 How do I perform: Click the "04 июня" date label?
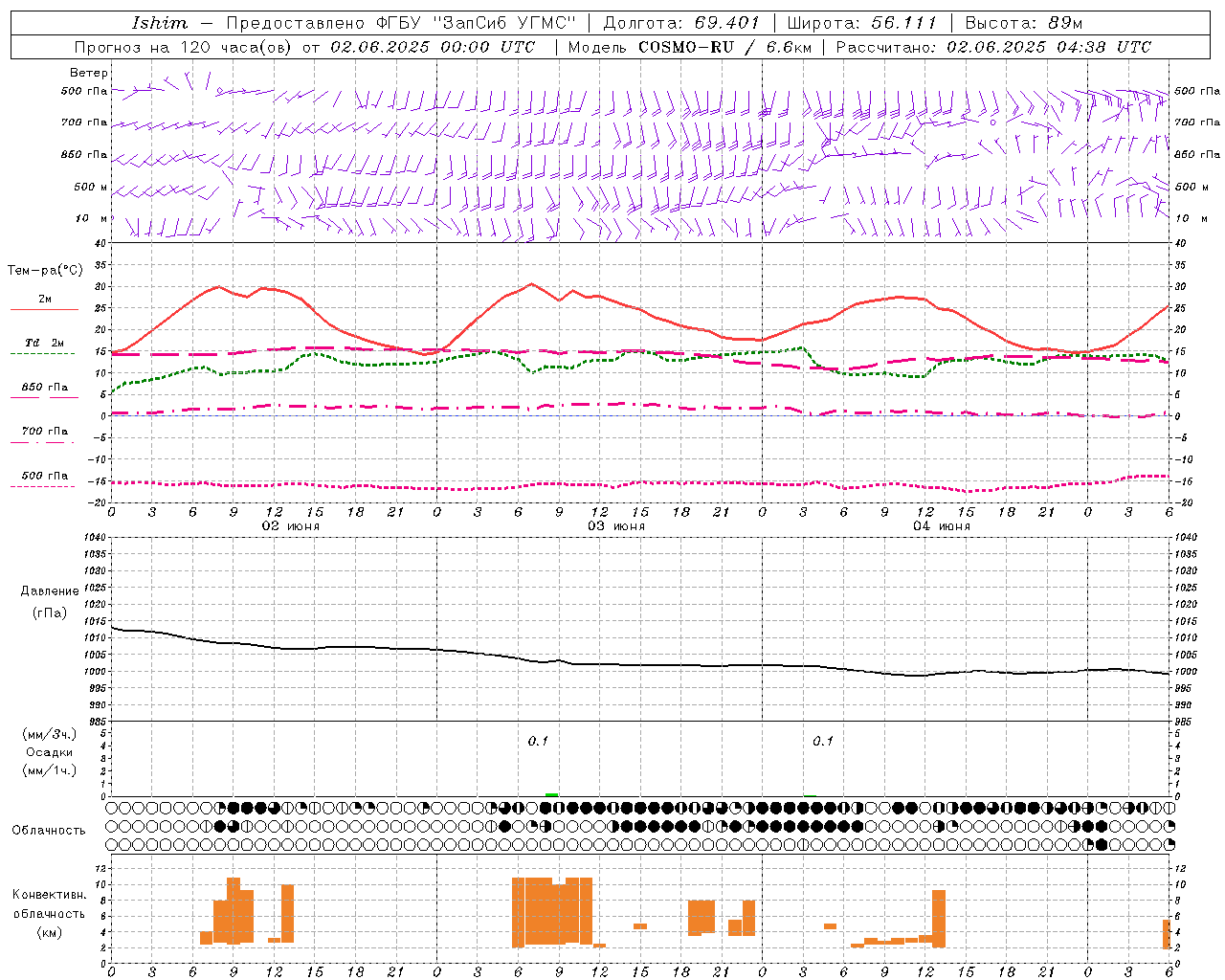(x=942, y=526)
